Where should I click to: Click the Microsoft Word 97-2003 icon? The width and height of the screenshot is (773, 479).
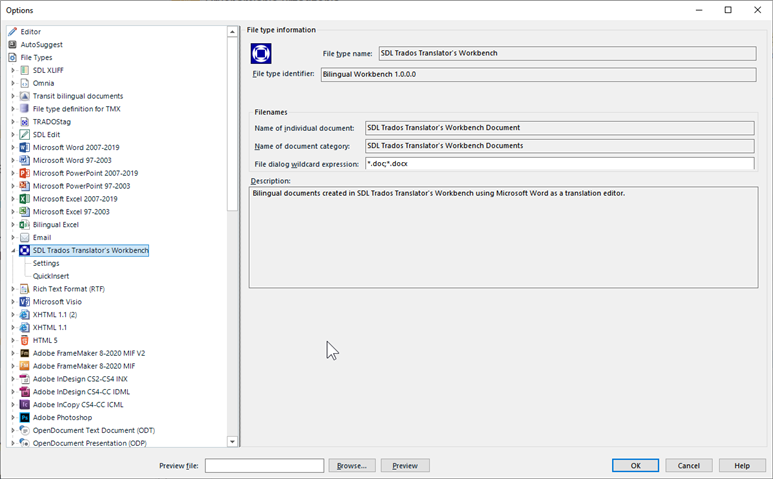coord(24,160)
